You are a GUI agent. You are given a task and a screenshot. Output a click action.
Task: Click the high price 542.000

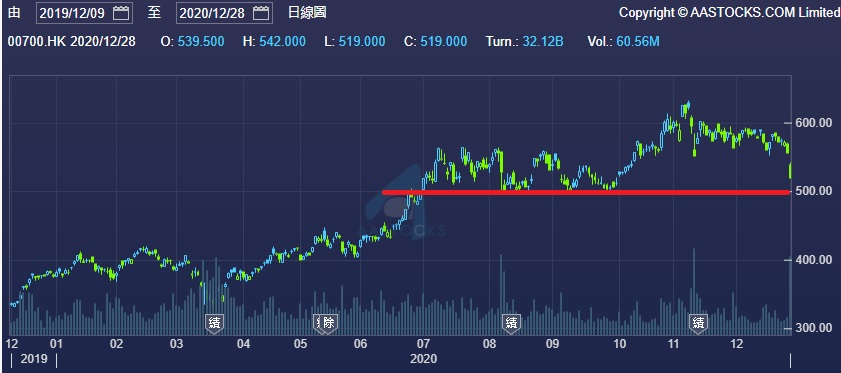click(x=282, y=41)
